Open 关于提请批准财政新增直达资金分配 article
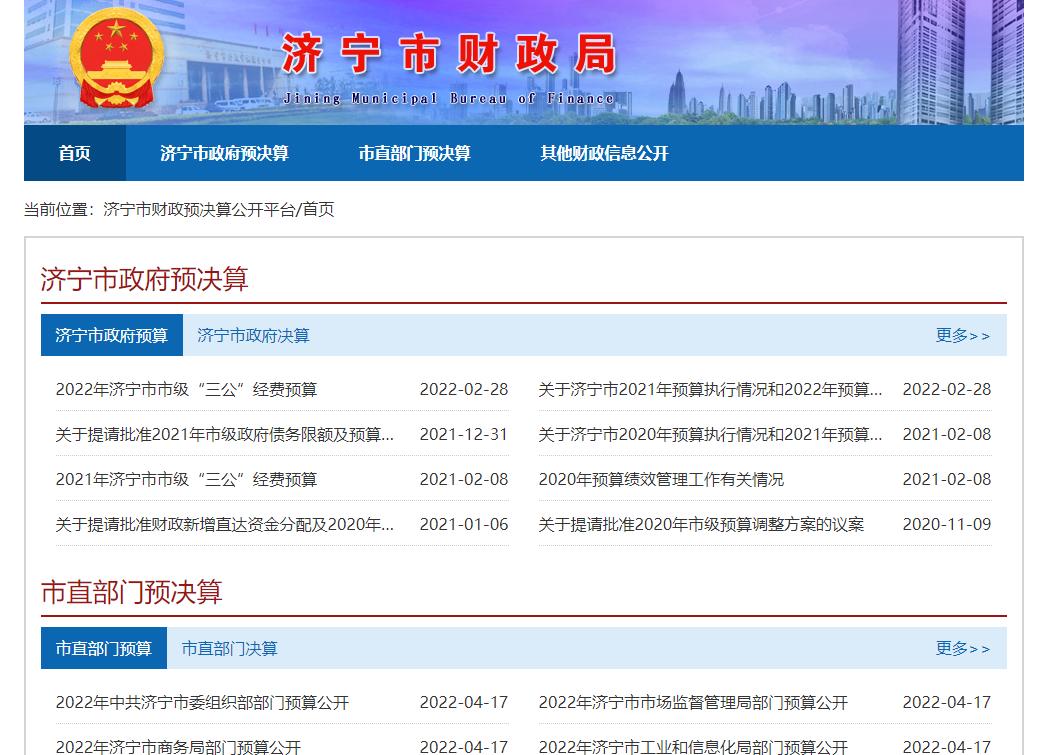The width and height of the screenshot is (1059, 755). [224, 525]
